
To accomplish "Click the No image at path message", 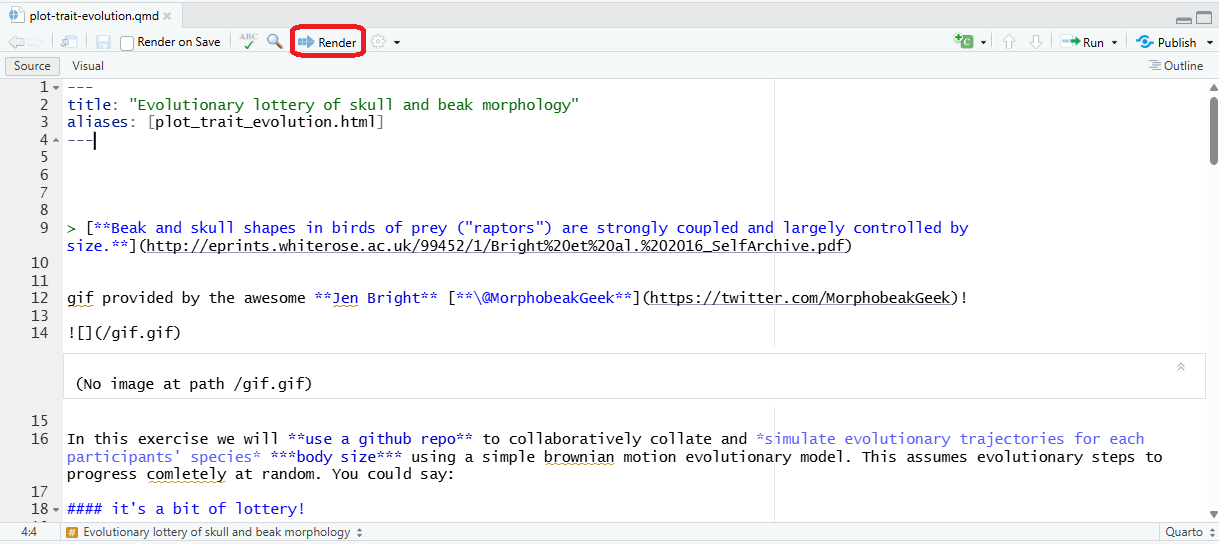I will point(194,384).
